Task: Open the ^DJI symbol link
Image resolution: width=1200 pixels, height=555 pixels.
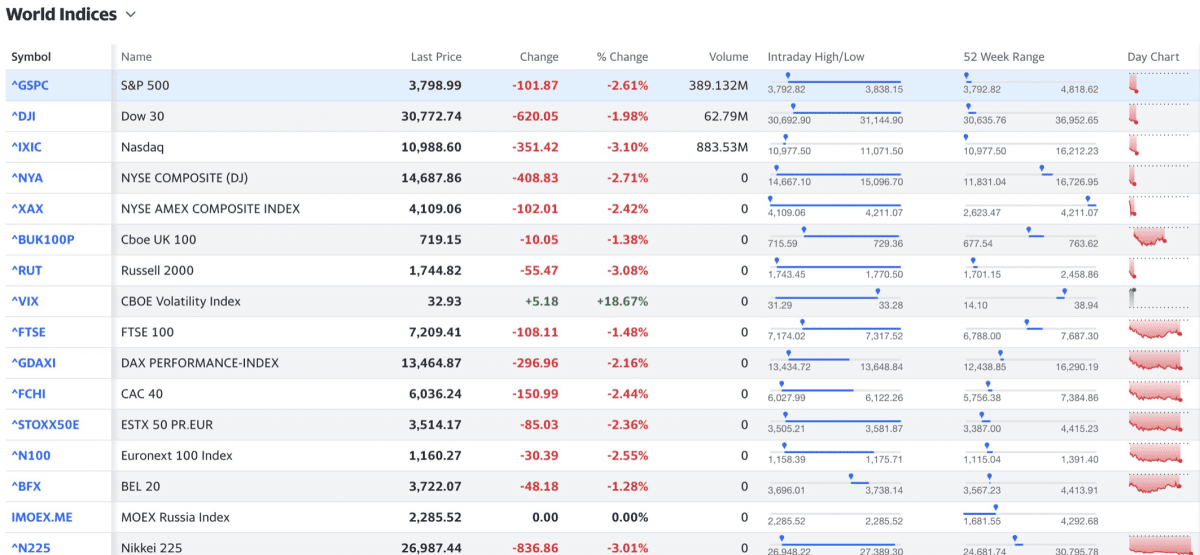Action: (x=24, y=117)
